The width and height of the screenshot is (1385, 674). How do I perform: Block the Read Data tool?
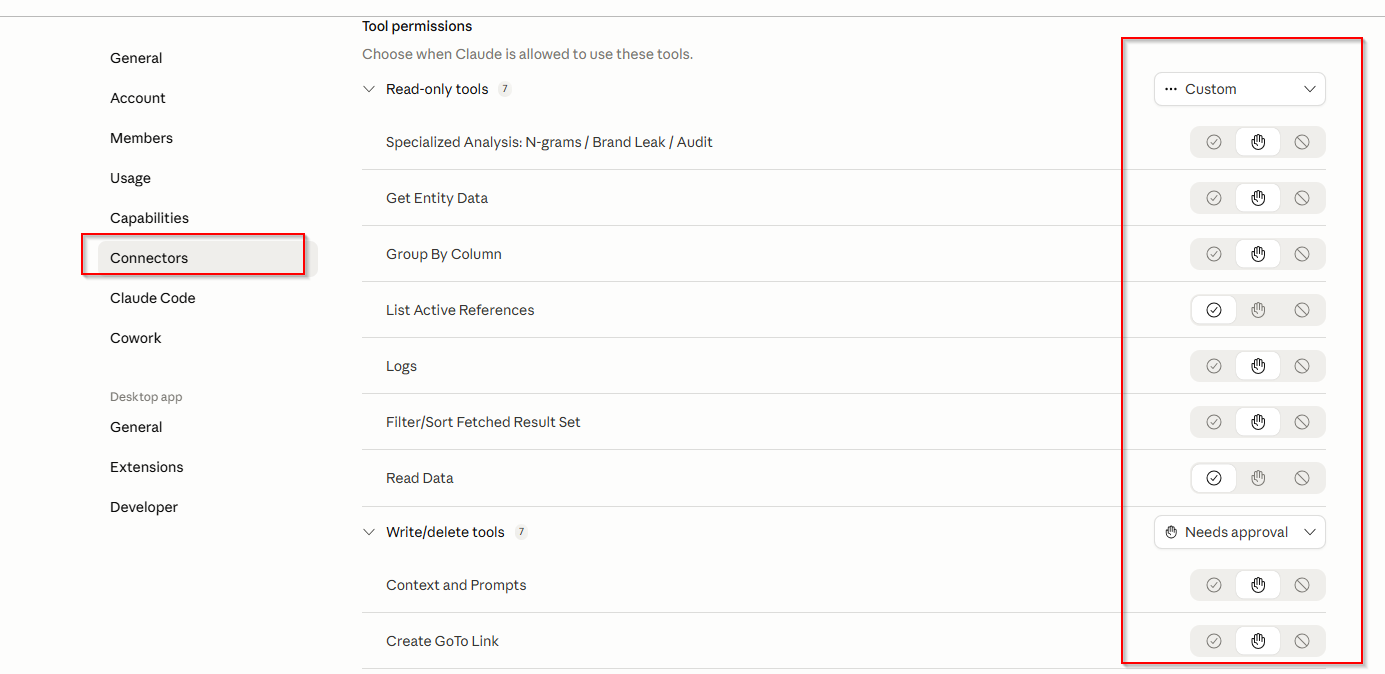1302,478
